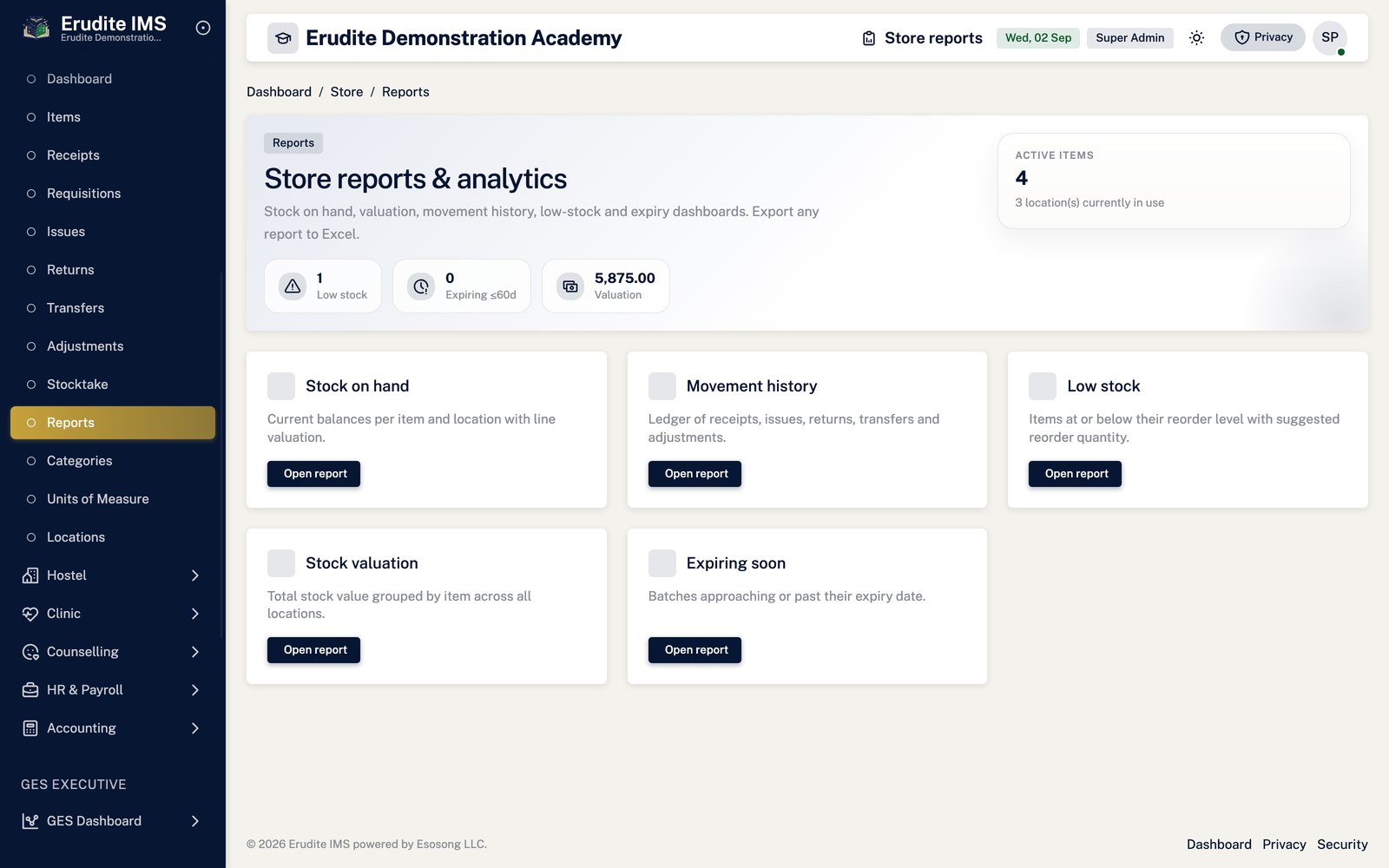Image resolution: width=1389 pixels, height=868 pixels.
Task: Open the Movement history report
Action: (x=694, y=474)
